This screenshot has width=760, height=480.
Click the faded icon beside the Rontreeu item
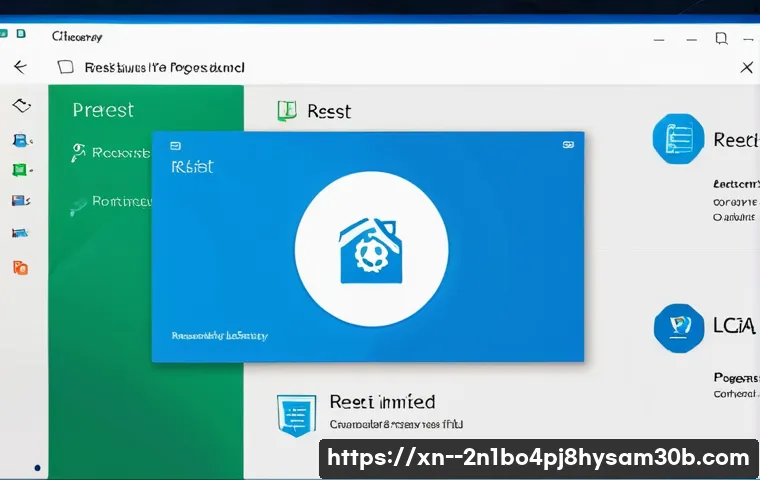point(78,206)
